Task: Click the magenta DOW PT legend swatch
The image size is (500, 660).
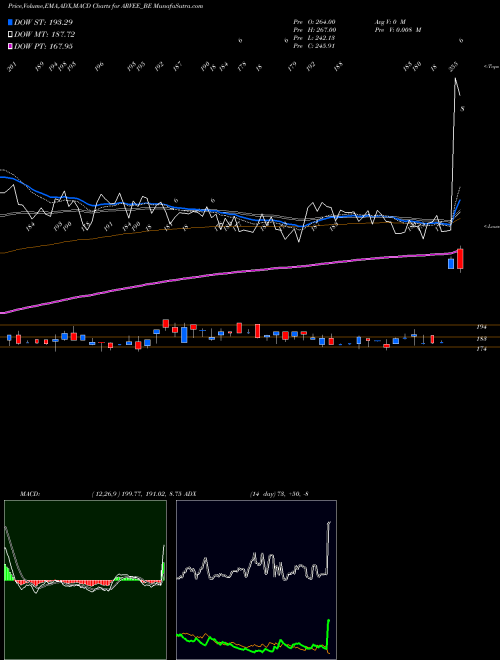Action: pos(10,46)
